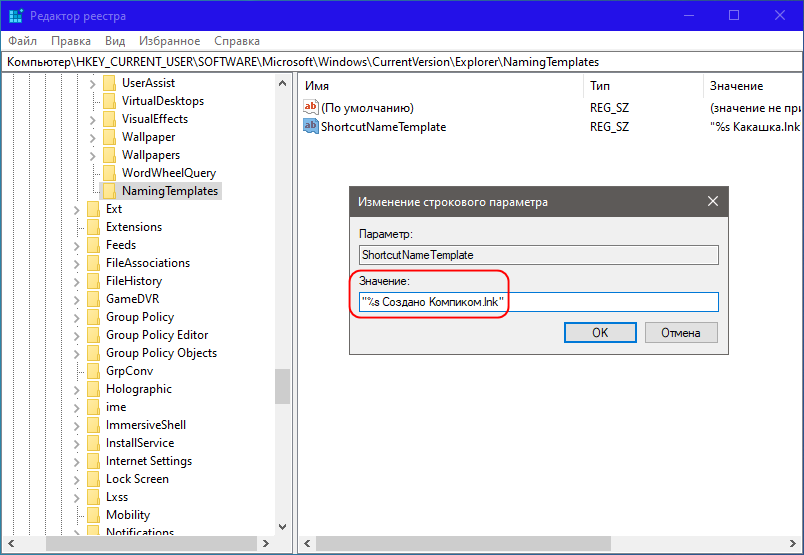804x555 pixels.
Task: Click the FileHistory folder icon
Action: [x=93, y=281]
